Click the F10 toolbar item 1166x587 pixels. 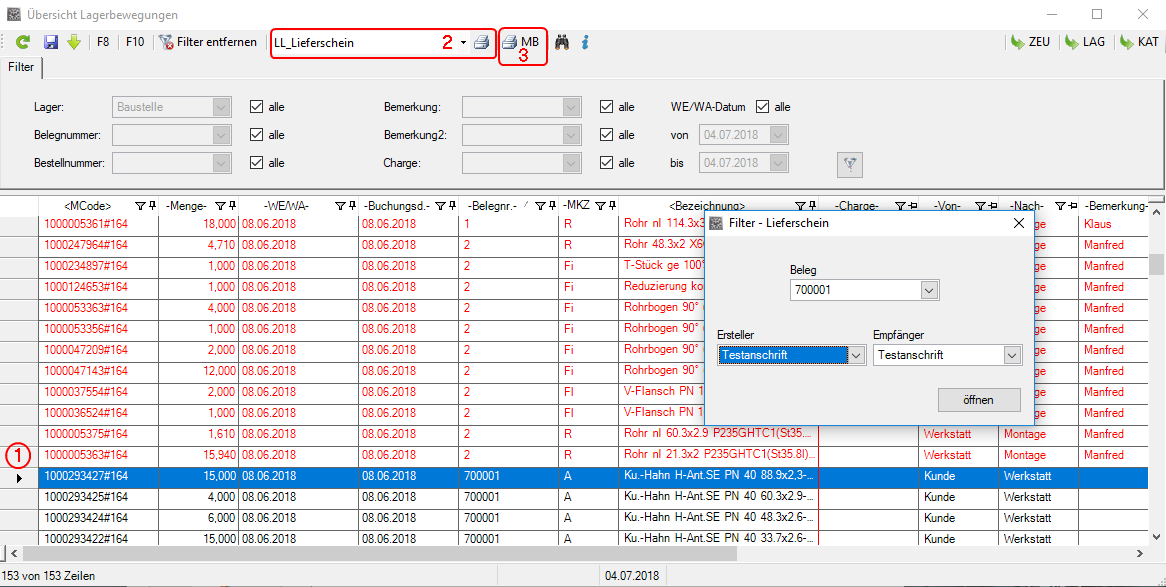click(135, 43)
